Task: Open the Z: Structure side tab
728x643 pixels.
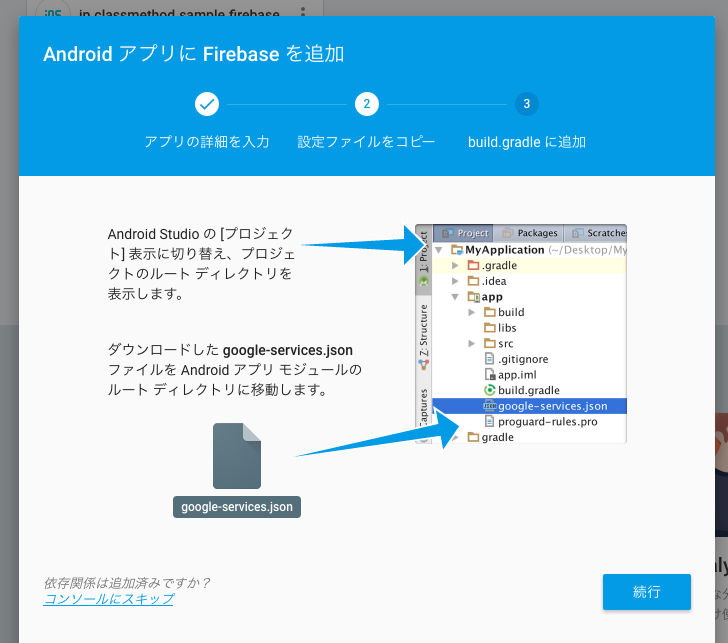Action: pyautogui.click(x=423, y=331)
